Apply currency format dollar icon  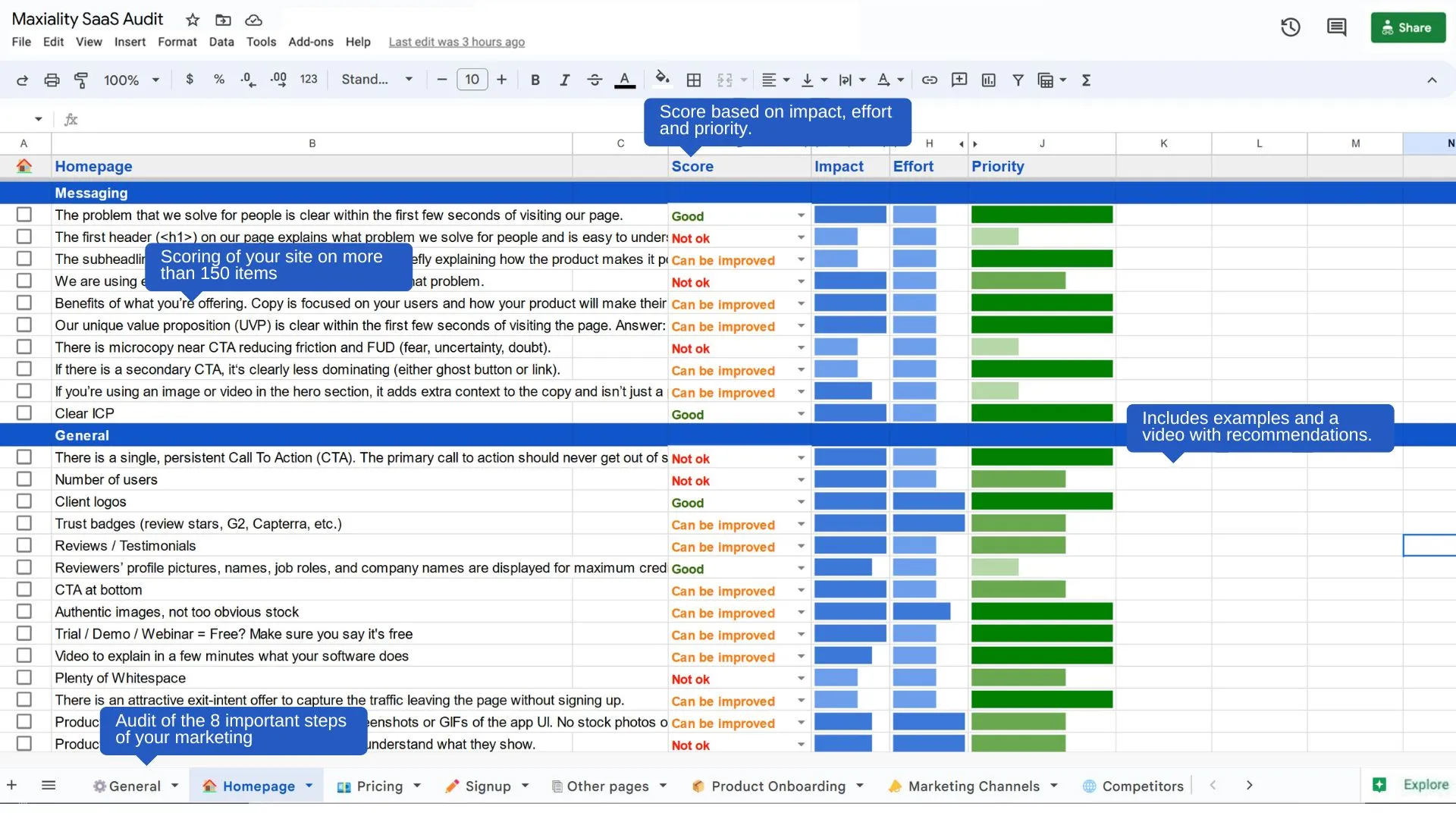190,79
